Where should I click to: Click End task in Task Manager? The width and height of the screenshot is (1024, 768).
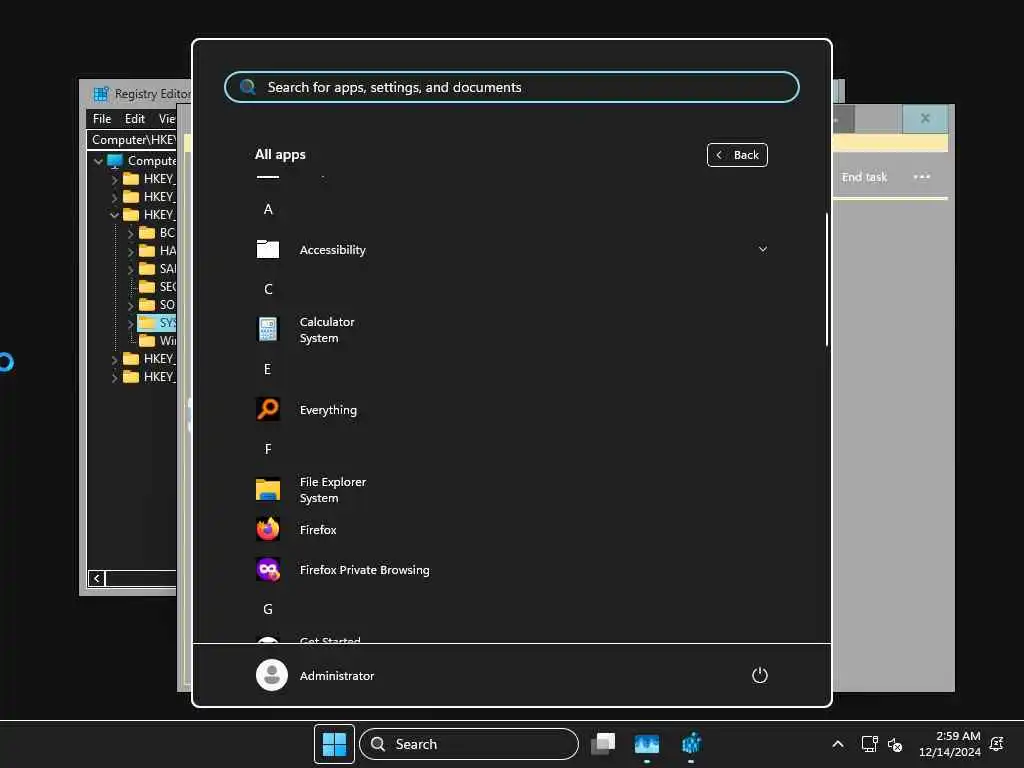point(863,177)
